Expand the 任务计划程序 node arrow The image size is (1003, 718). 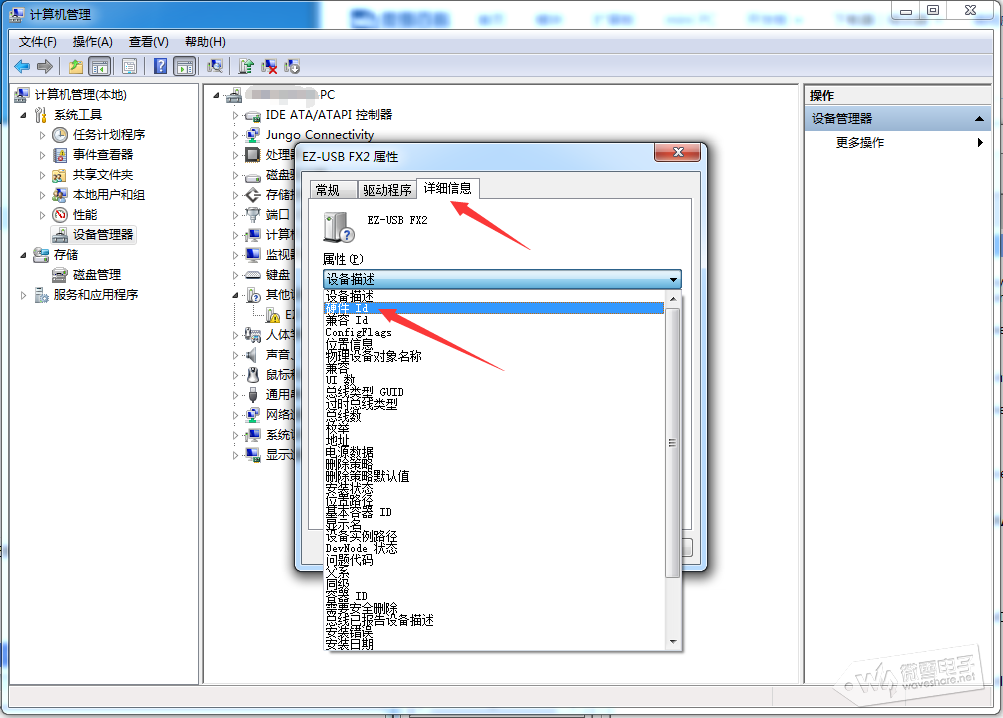pos(42,135)
